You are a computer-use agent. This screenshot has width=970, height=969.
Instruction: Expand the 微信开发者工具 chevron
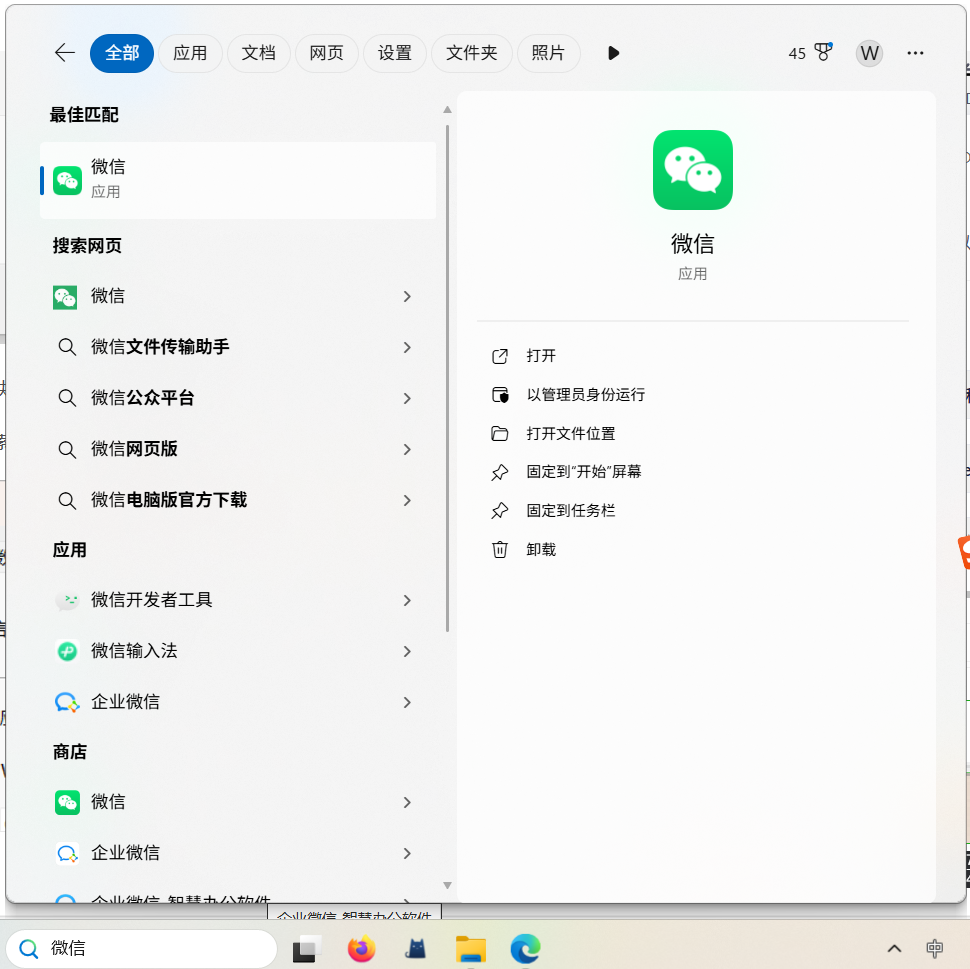click(407, 601)
